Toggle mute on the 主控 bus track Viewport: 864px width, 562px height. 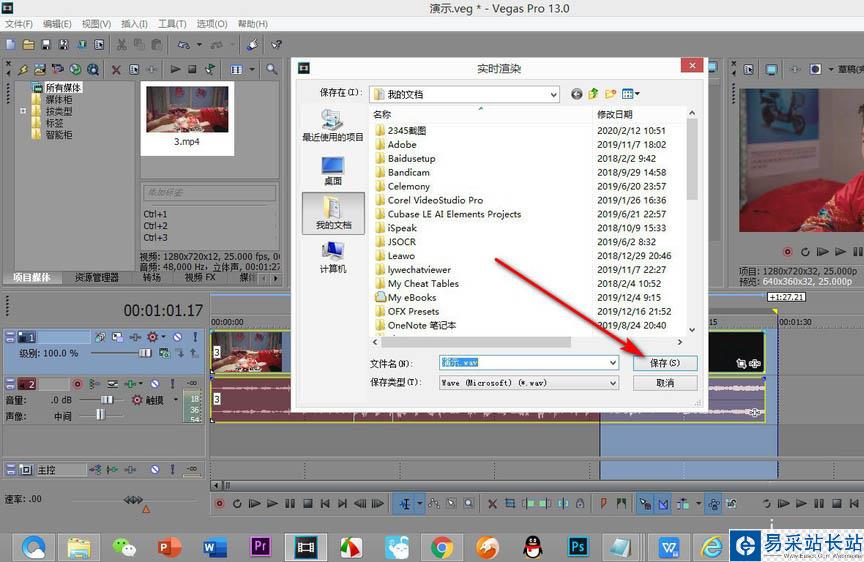click(x=155, y=469)
